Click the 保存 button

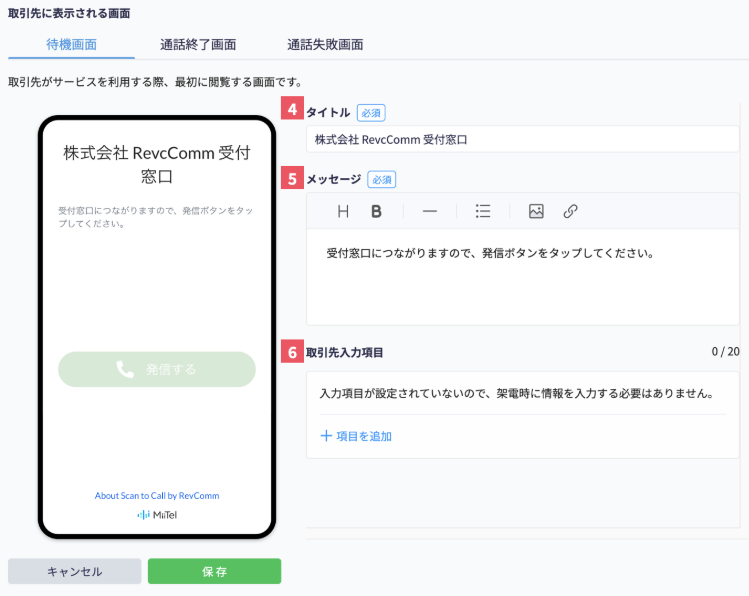[x=214, y=571]
